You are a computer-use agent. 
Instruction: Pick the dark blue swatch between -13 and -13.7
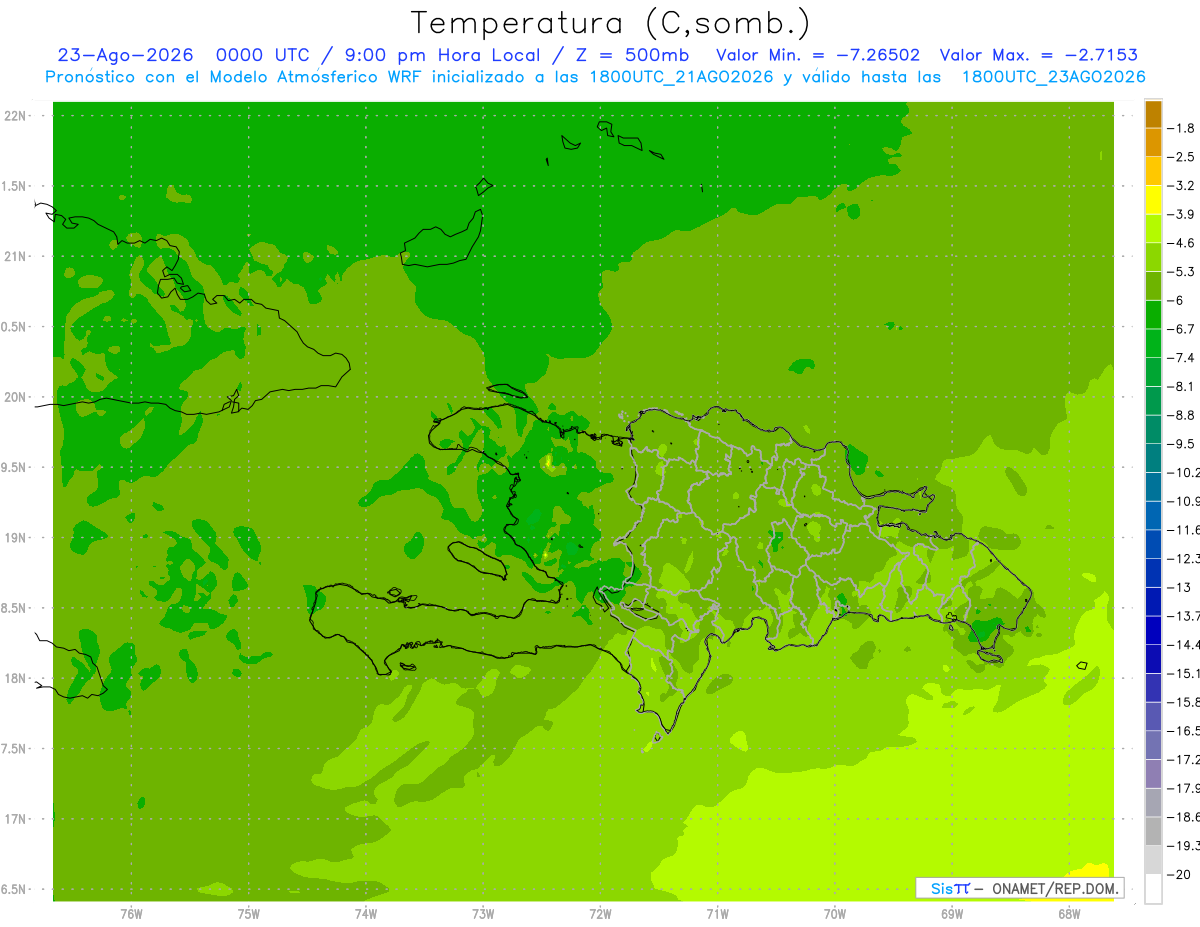pyautogui.click(x=1154, y=602)
